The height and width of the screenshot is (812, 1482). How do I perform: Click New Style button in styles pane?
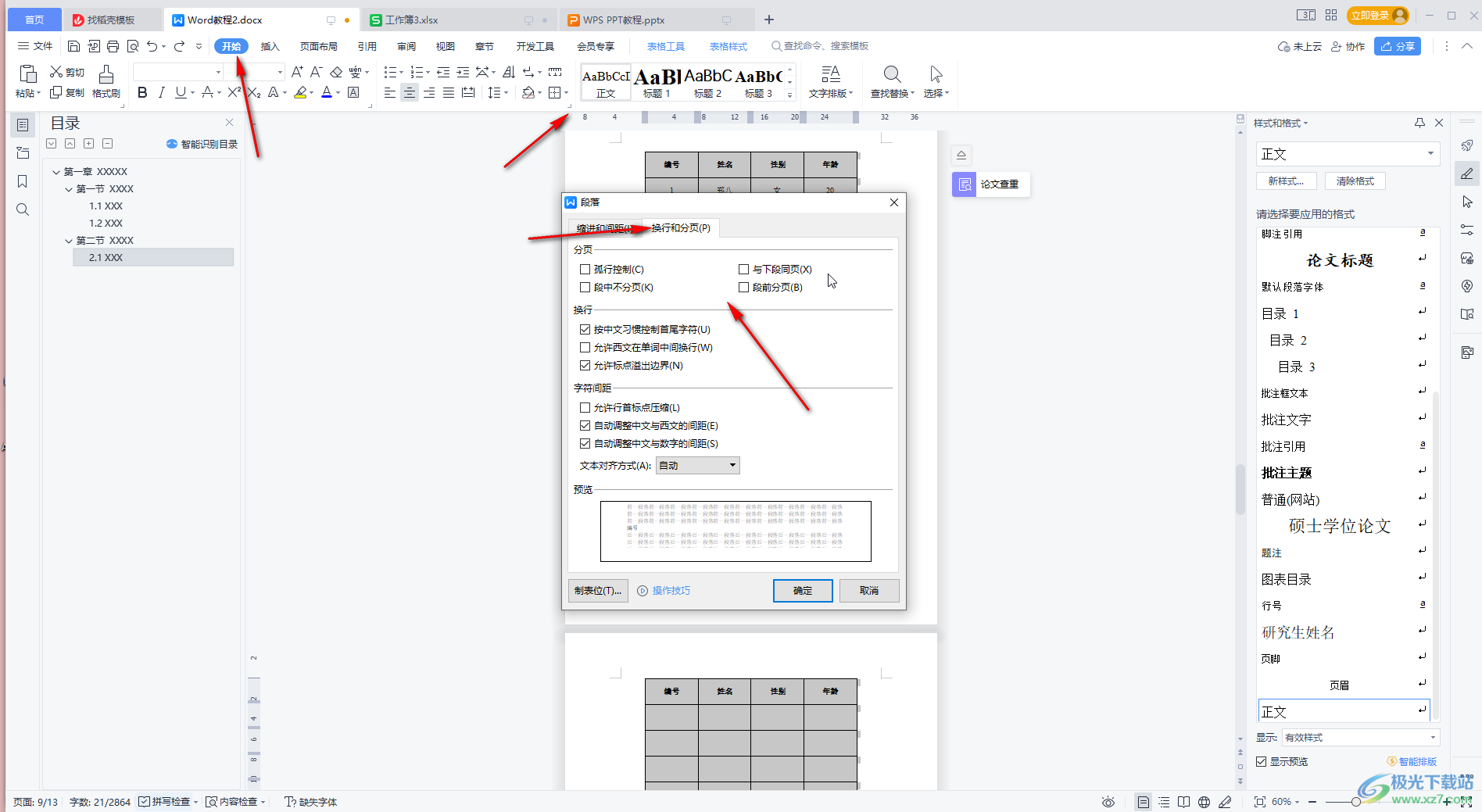tap(1286, 181)
